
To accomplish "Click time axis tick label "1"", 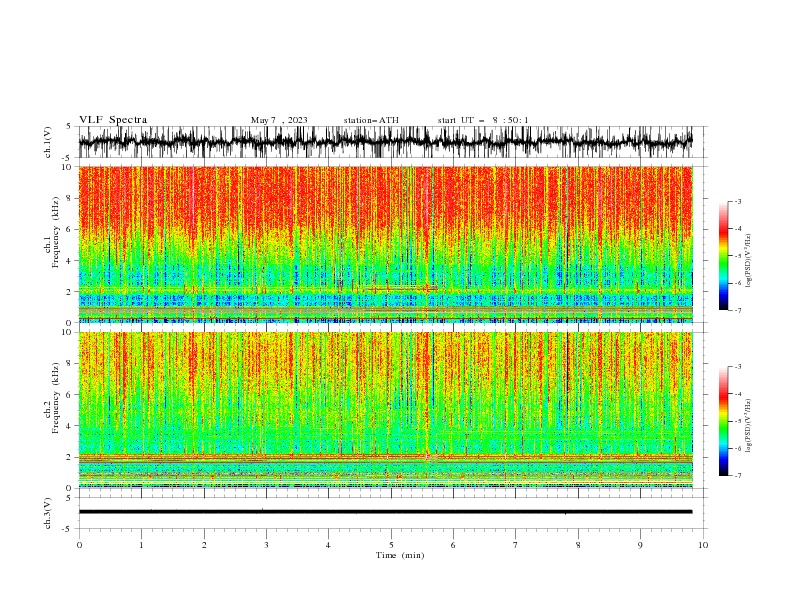I will pyautogui.click(x=141, y=545).
